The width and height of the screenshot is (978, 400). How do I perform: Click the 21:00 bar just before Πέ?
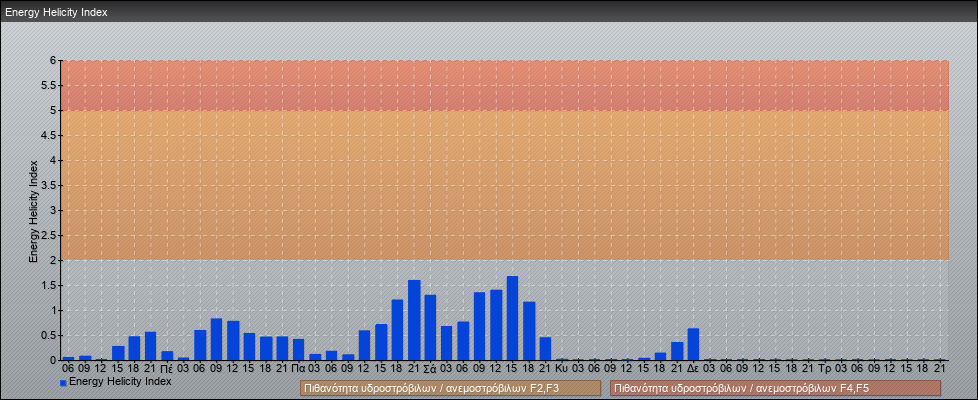(x=150, y=346)
